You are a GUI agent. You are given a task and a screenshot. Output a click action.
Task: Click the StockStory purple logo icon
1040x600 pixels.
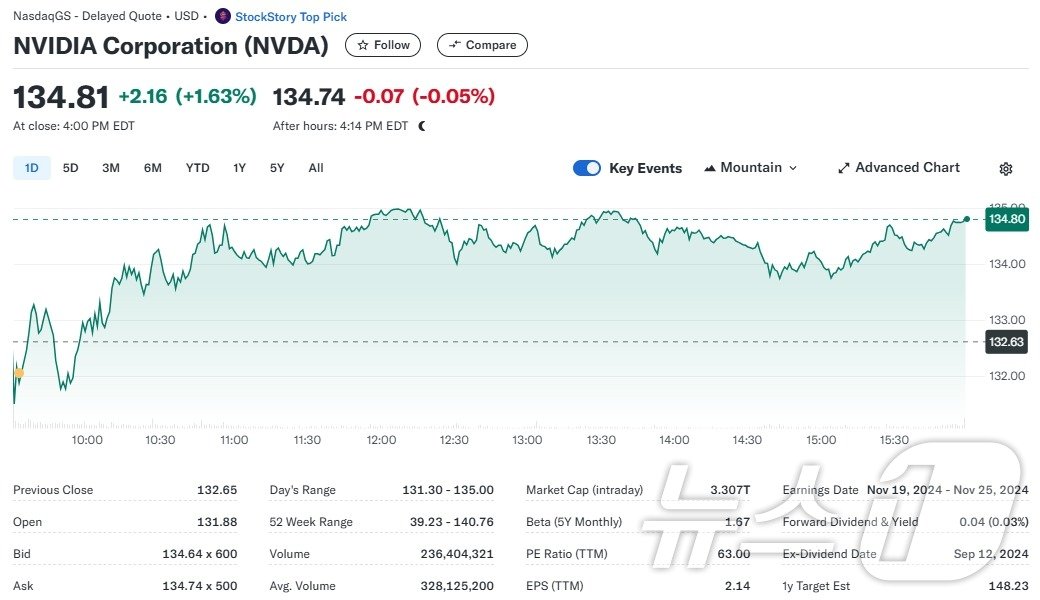click(223, 16)
